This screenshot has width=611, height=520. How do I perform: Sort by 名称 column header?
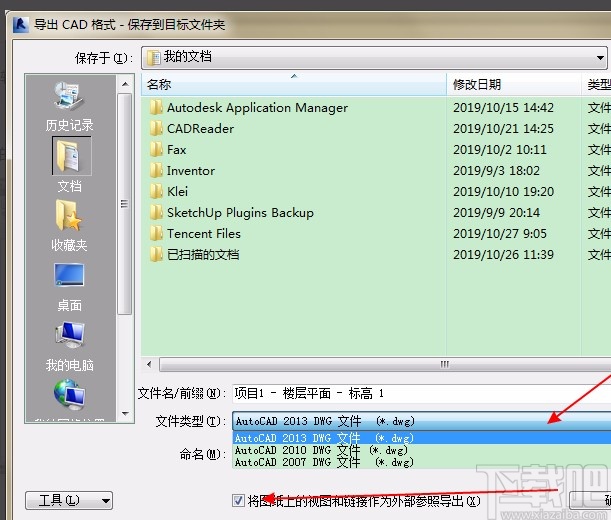(294, 84)
